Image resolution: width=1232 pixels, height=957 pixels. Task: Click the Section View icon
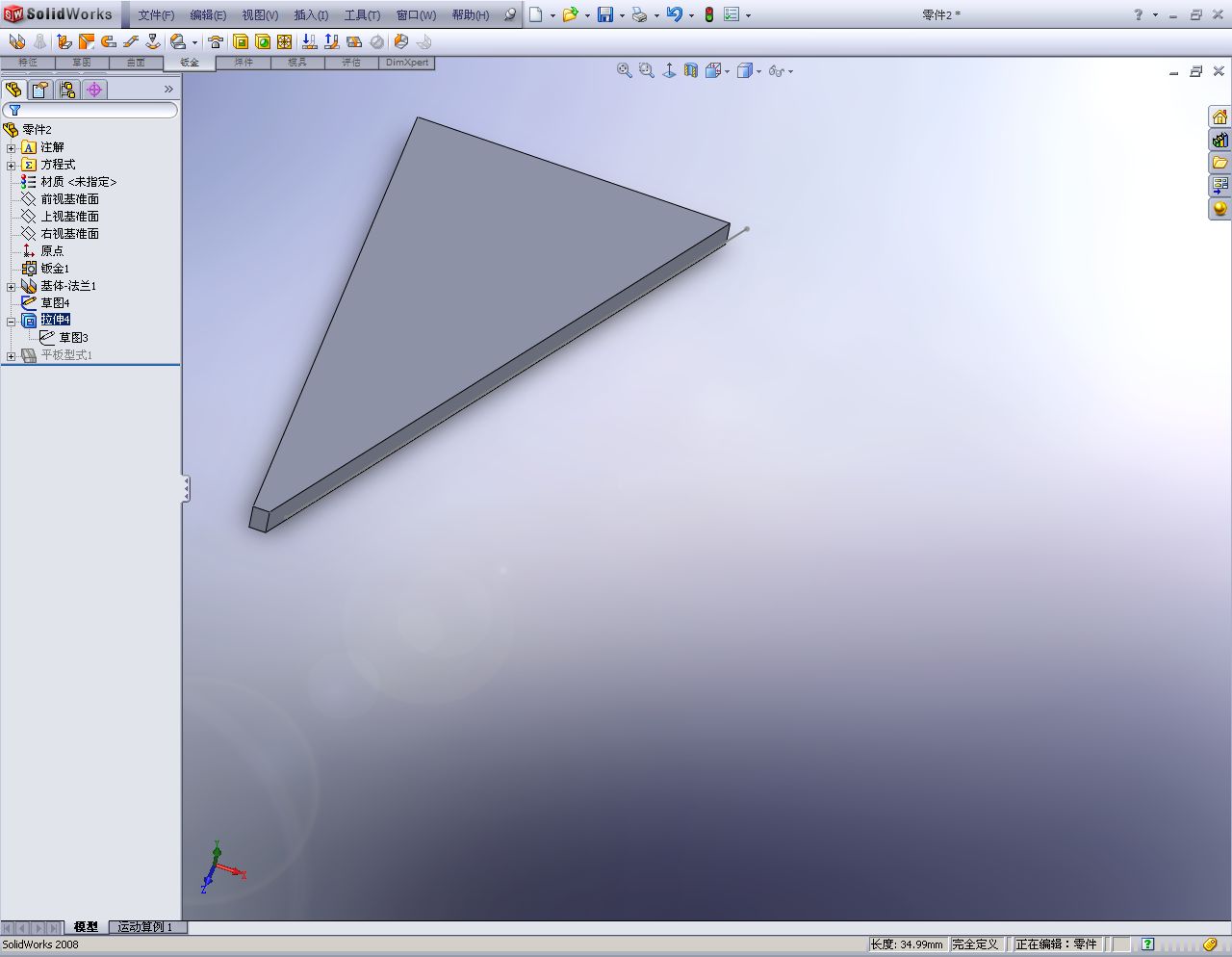click(691, 70)
